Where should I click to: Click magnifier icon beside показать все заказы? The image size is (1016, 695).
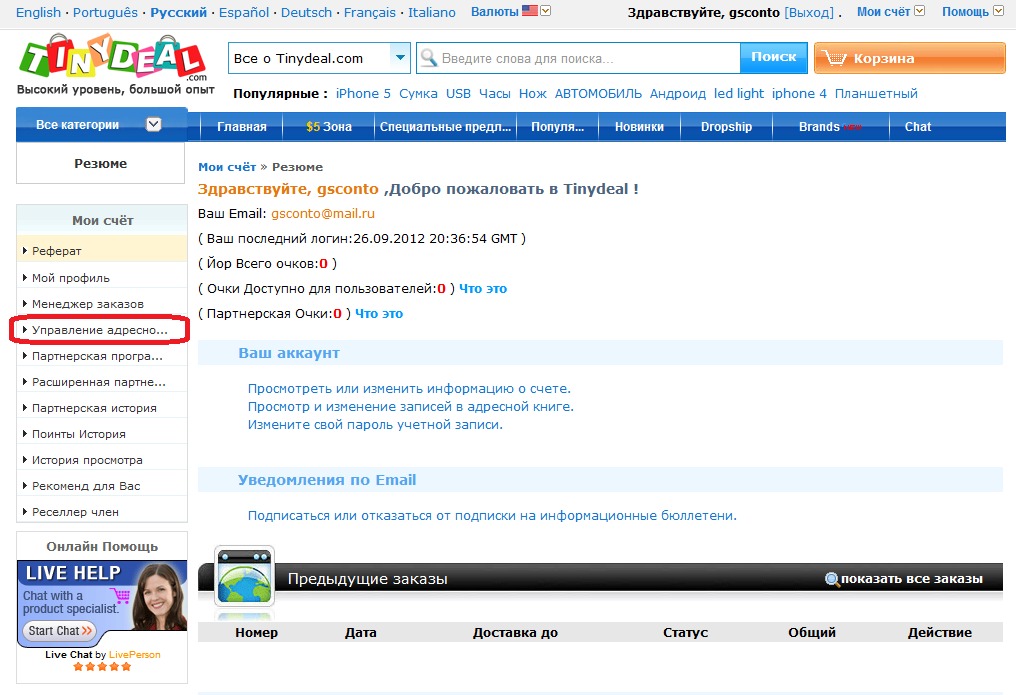click(831, 579)
